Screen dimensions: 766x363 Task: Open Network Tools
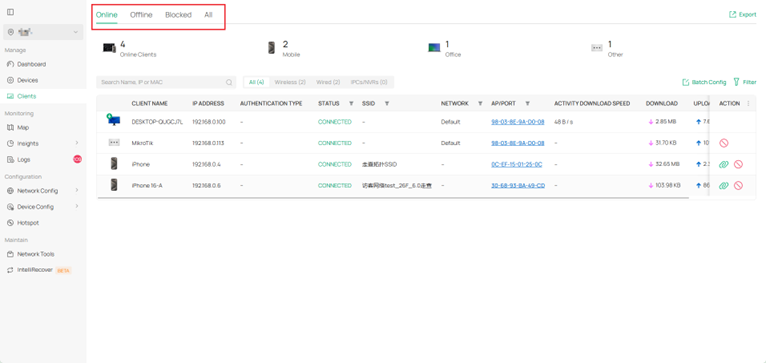pyautogui.click(x=36, y=254)
